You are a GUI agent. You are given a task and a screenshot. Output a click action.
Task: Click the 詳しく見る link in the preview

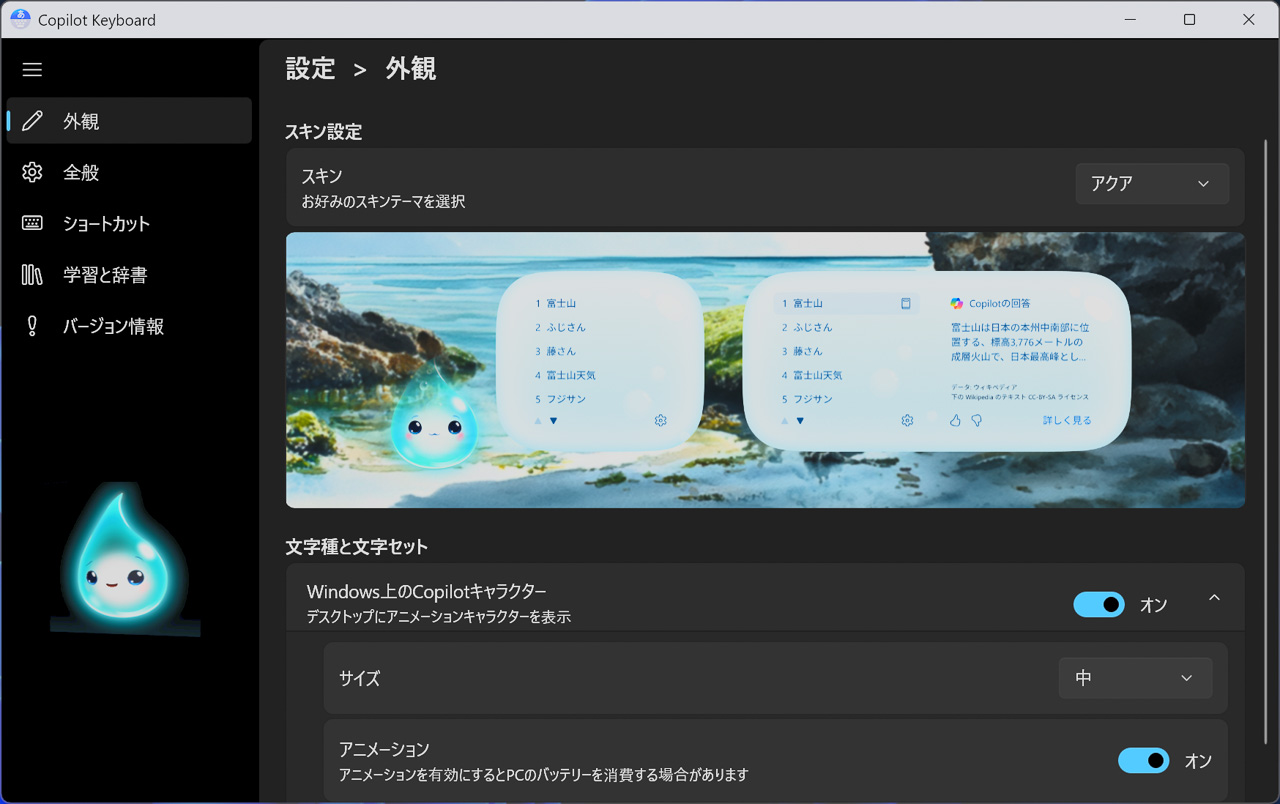1067,421
